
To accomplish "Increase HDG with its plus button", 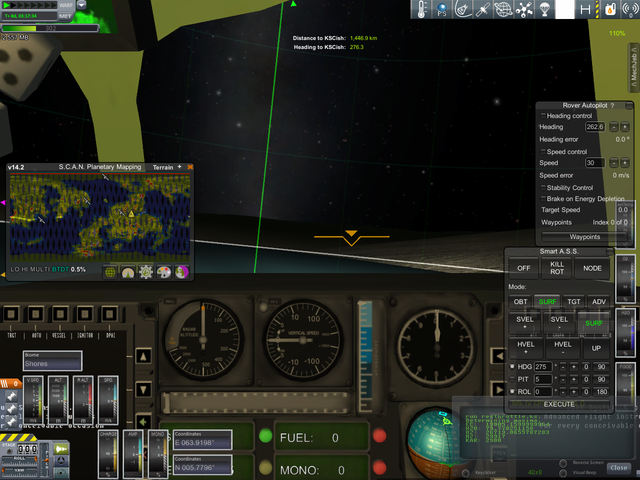I will tap(573, 367).
